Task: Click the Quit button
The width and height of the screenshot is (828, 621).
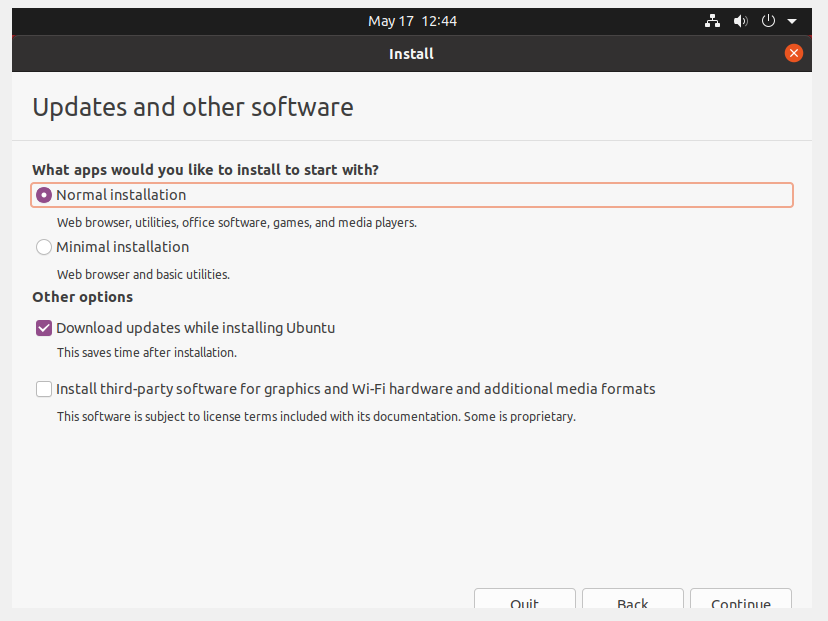Action: click(x=524, y=599)
